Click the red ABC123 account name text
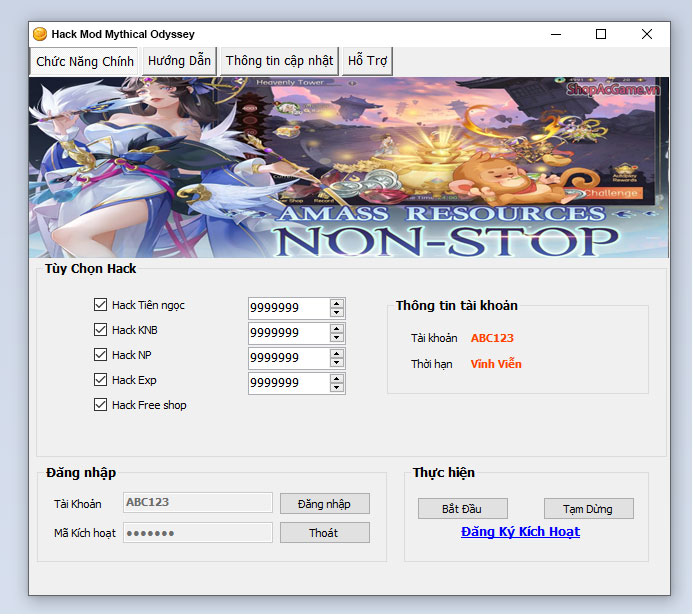Viewport: 693px width, 616px height. click(x=492, y=338)
